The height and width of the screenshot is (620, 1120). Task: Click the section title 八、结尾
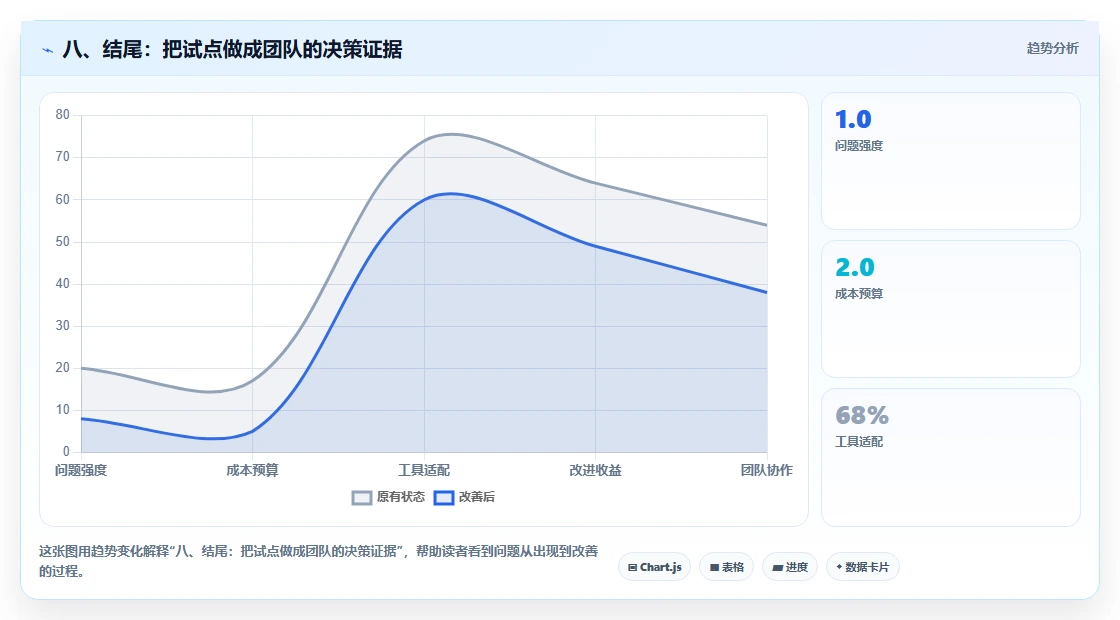point(232,49)
